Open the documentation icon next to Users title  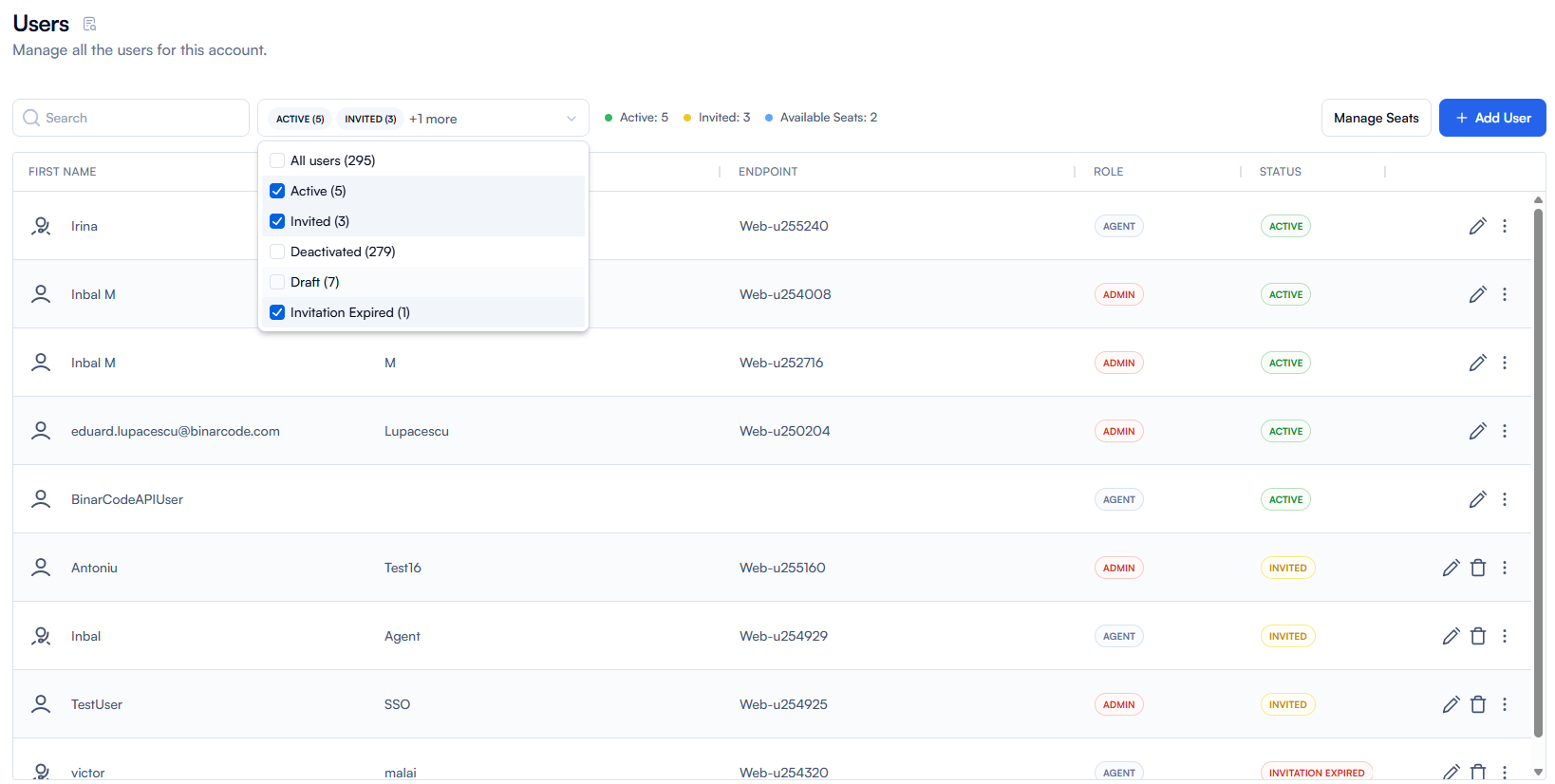[x=89, y=24]
